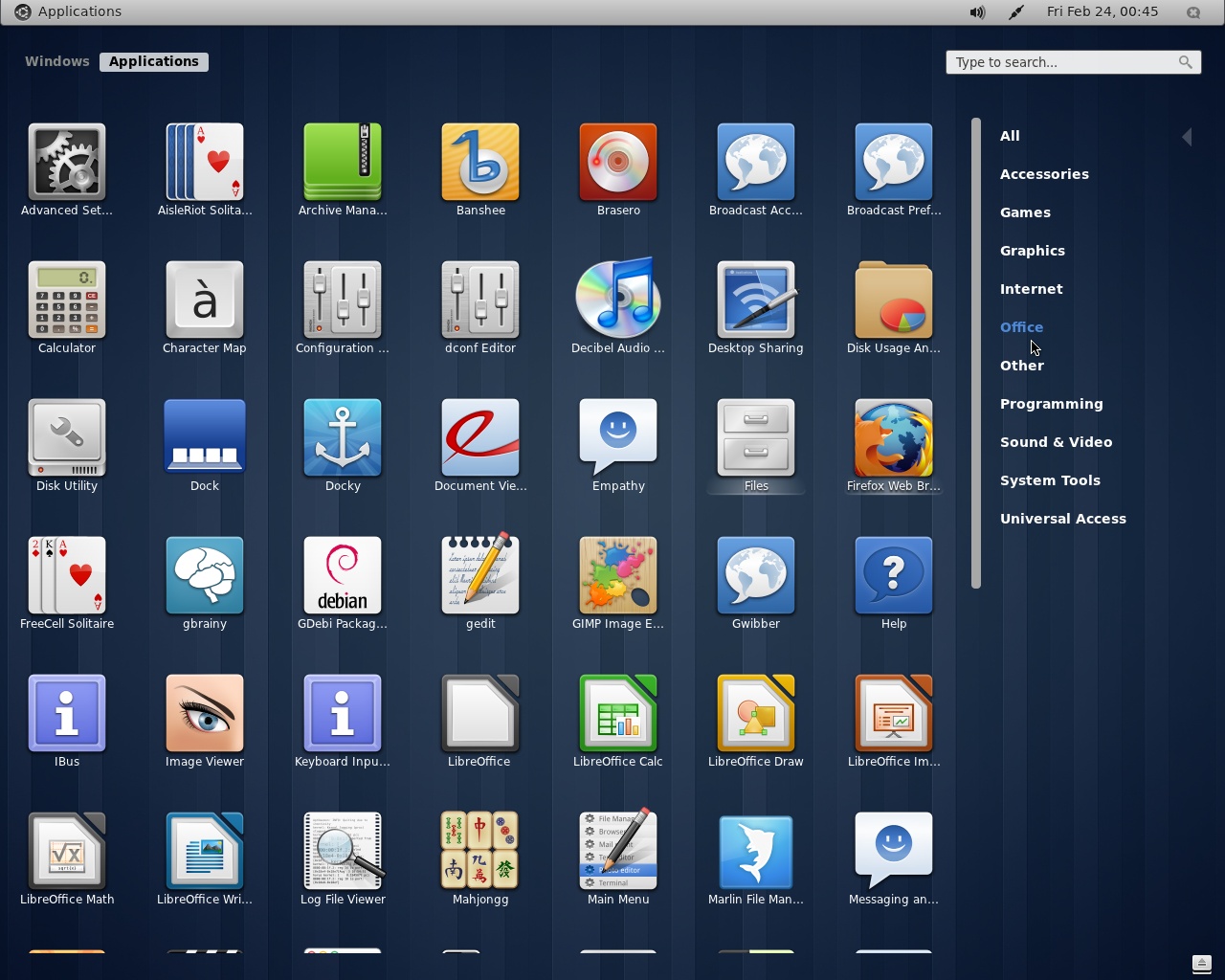Launch LibreOffice Impress
The height and width of the screenshot is (980, 1225).
point(894,722)
